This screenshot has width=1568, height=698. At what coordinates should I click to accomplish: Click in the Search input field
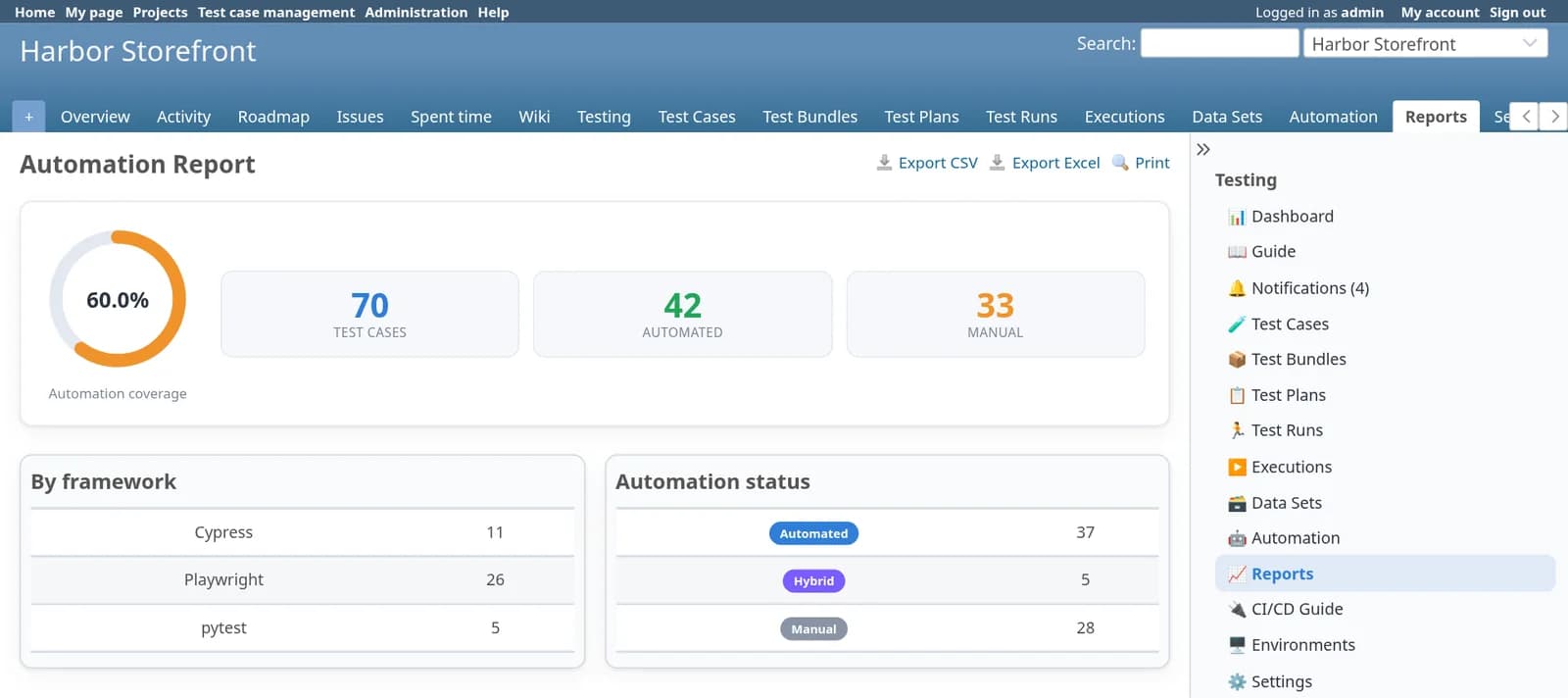pos(1219,43)
